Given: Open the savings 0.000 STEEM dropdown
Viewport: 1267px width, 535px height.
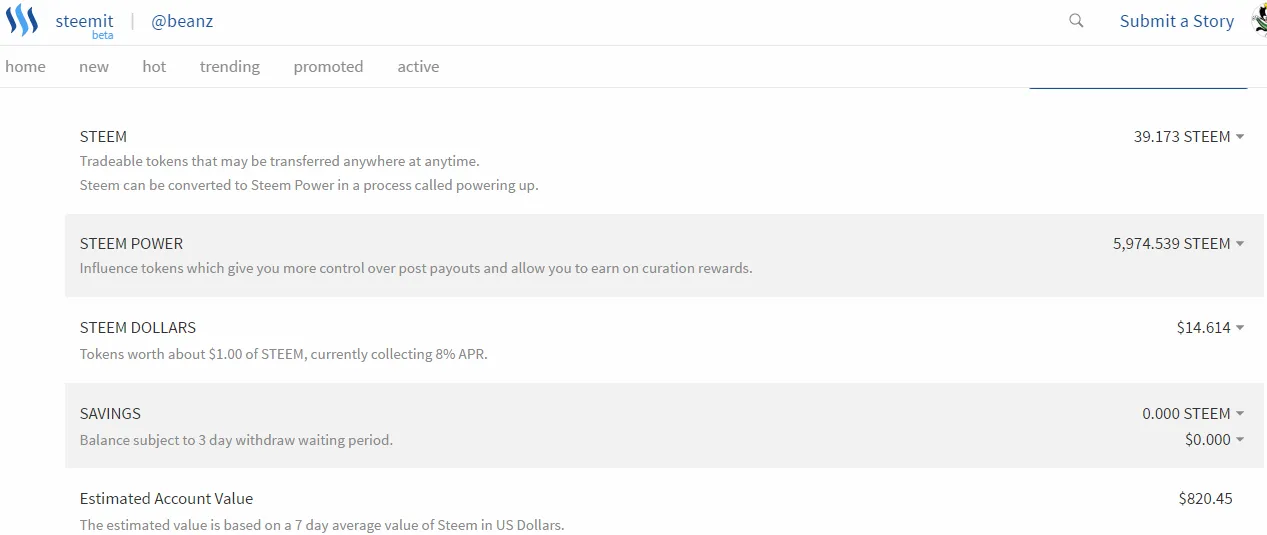Looking at the screenshot, I should click(x=1194, y=414).
